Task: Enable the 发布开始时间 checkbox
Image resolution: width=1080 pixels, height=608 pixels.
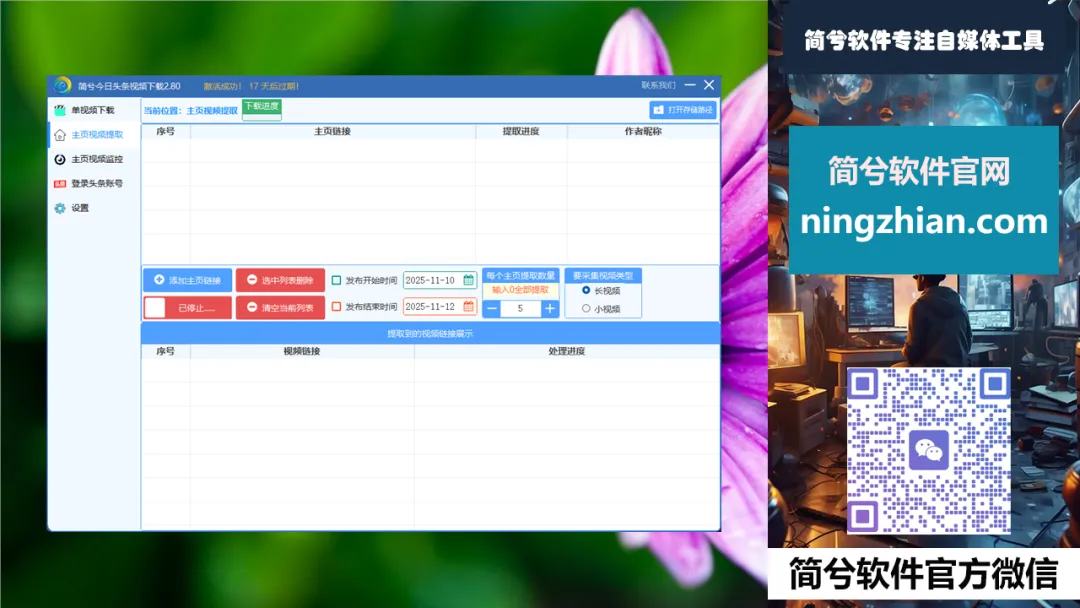Action: [336, 280]
